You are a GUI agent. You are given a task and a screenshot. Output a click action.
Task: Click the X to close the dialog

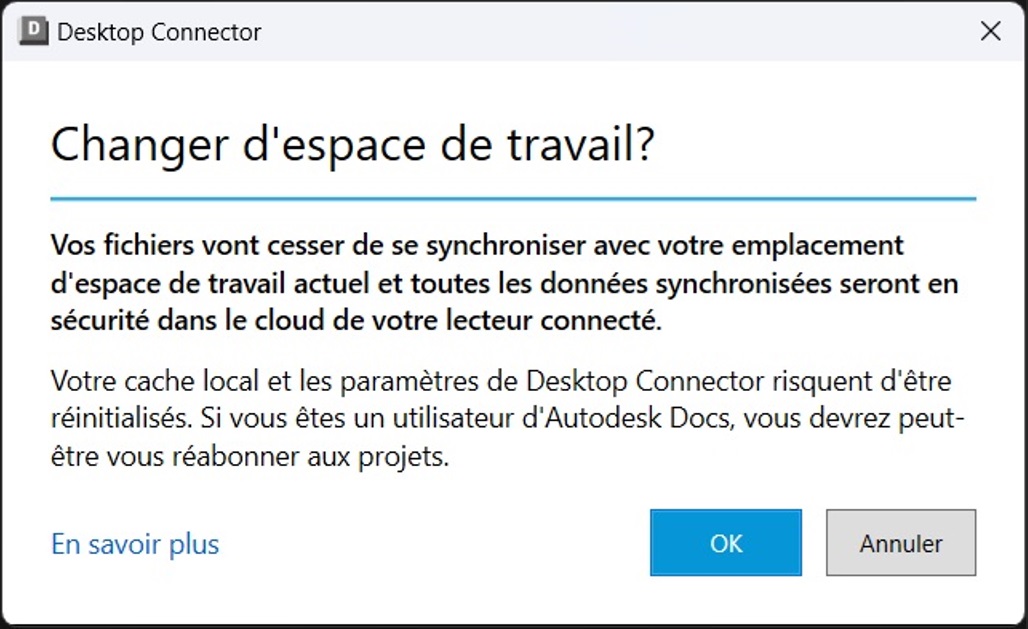click(990, 31)
